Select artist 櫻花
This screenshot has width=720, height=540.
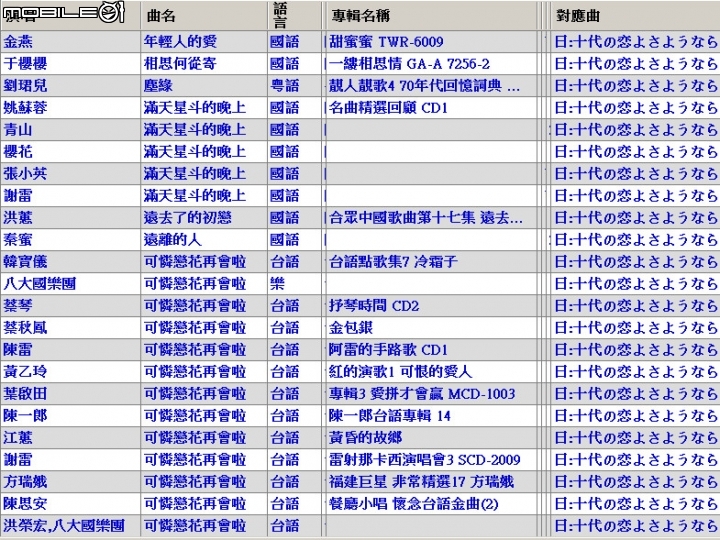click(x=18, y=152)
